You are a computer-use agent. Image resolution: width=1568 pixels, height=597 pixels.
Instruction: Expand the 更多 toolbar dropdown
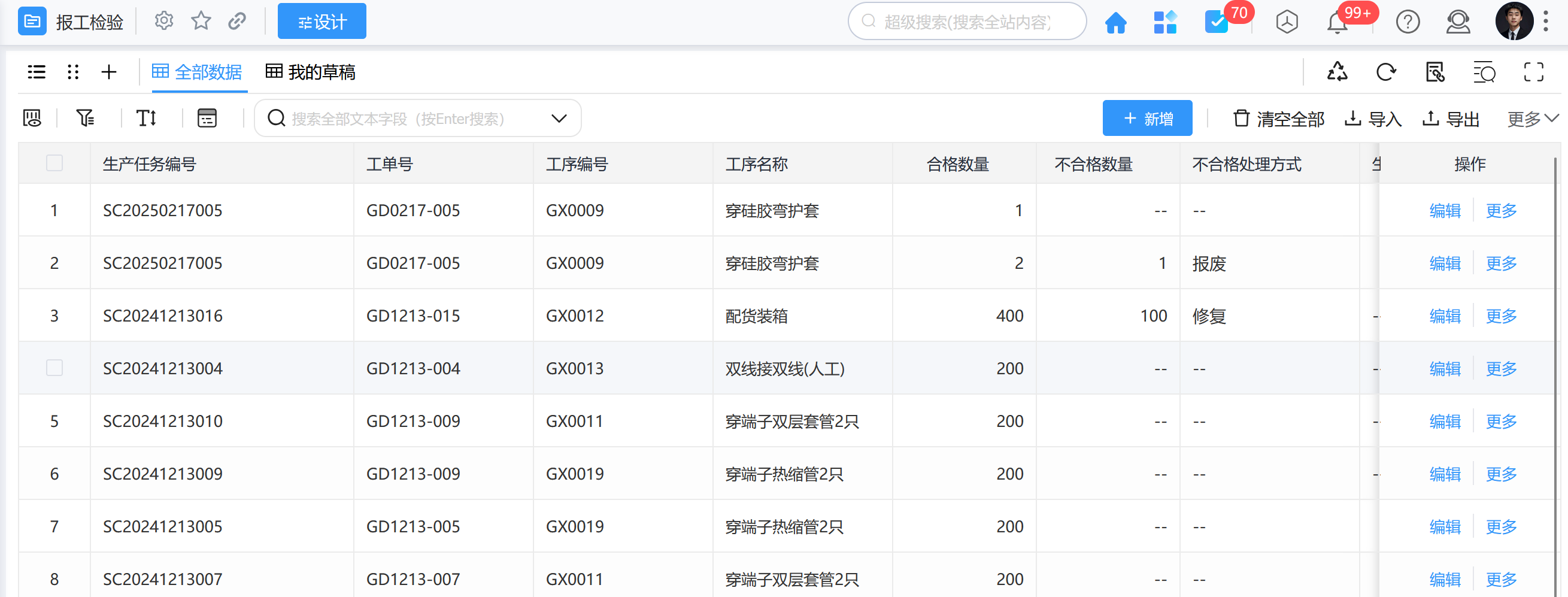point(1532,119)
